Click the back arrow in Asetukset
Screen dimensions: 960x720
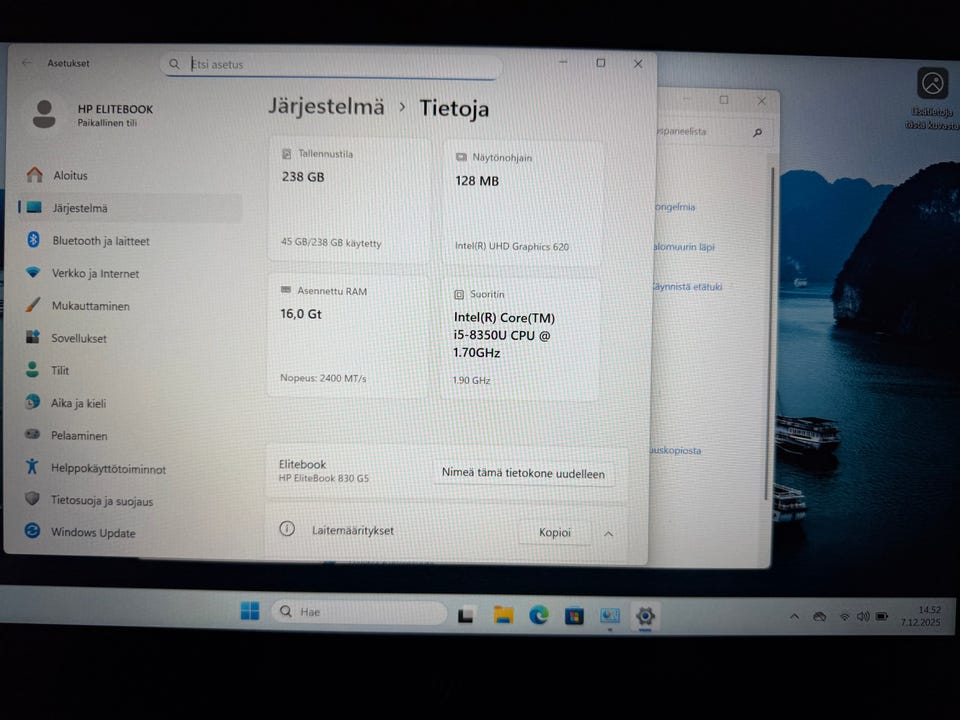pyautogui.click(x=27, y=62)
